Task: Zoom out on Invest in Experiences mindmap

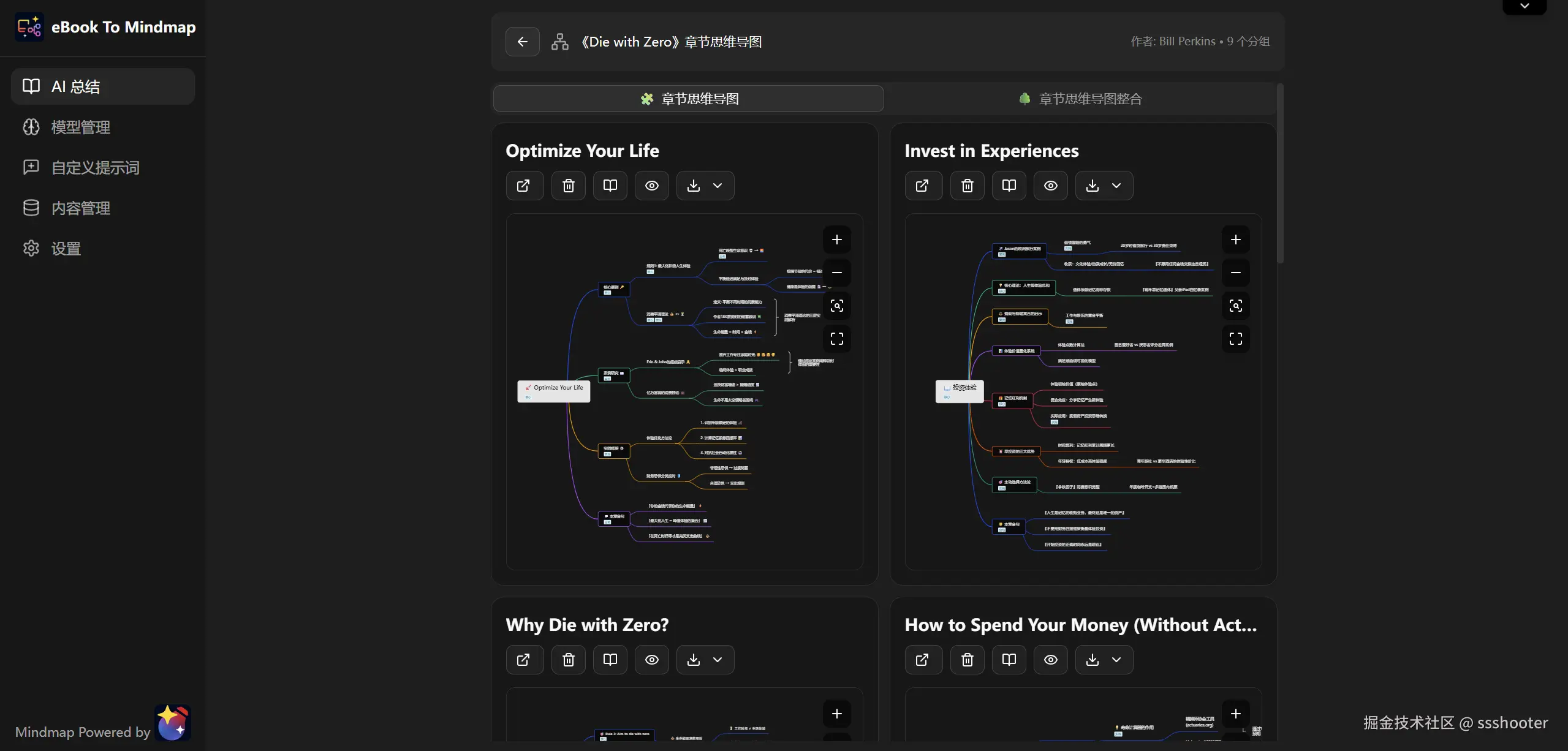Action: click(1235, 273)
